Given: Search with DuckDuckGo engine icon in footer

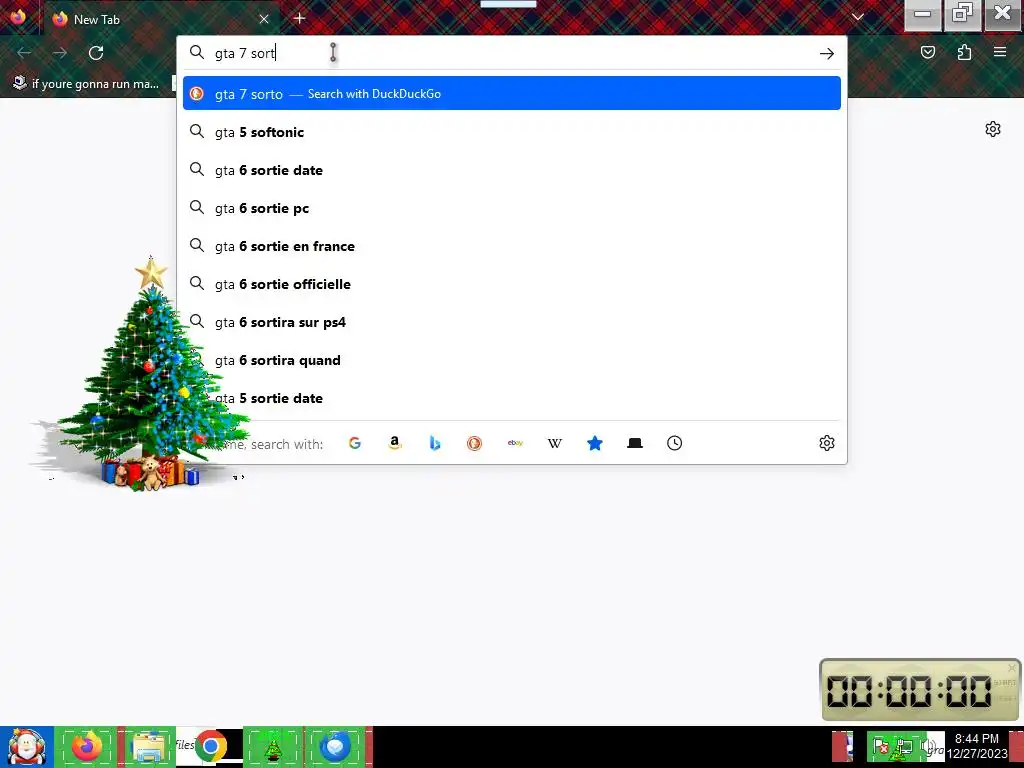Looking at the screenshot, I should tap(475, 443).
